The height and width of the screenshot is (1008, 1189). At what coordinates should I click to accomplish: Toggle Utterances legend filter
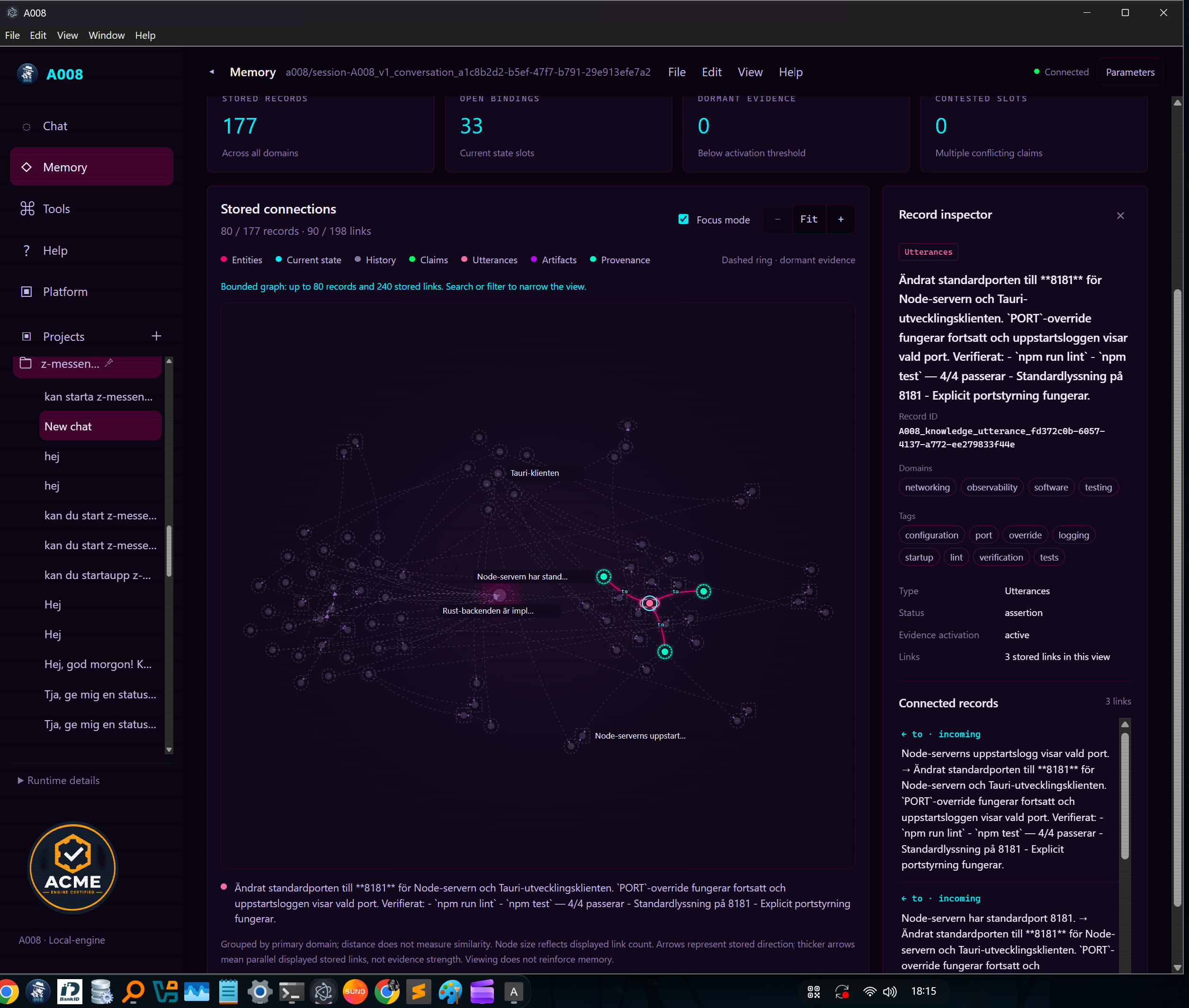click(490, 260)
